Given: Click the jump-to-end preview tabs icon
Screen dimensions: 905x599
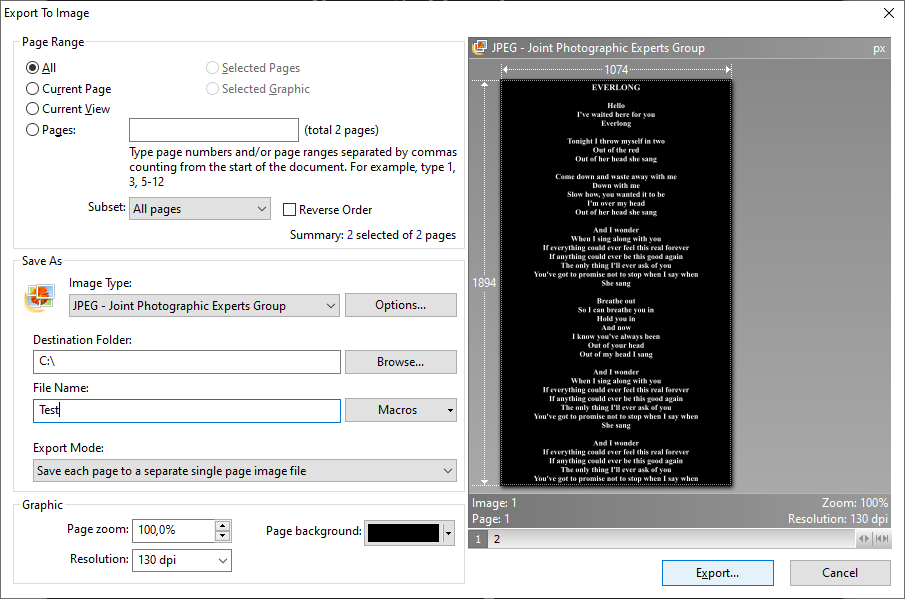Looking at the screenshot, I should click(x=882, y=538).
